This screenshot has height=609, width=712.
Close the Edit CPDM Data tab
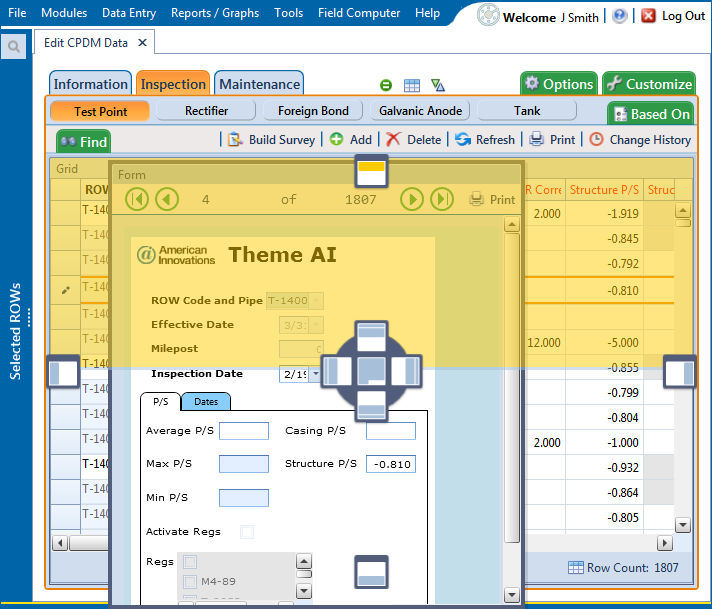142,43
